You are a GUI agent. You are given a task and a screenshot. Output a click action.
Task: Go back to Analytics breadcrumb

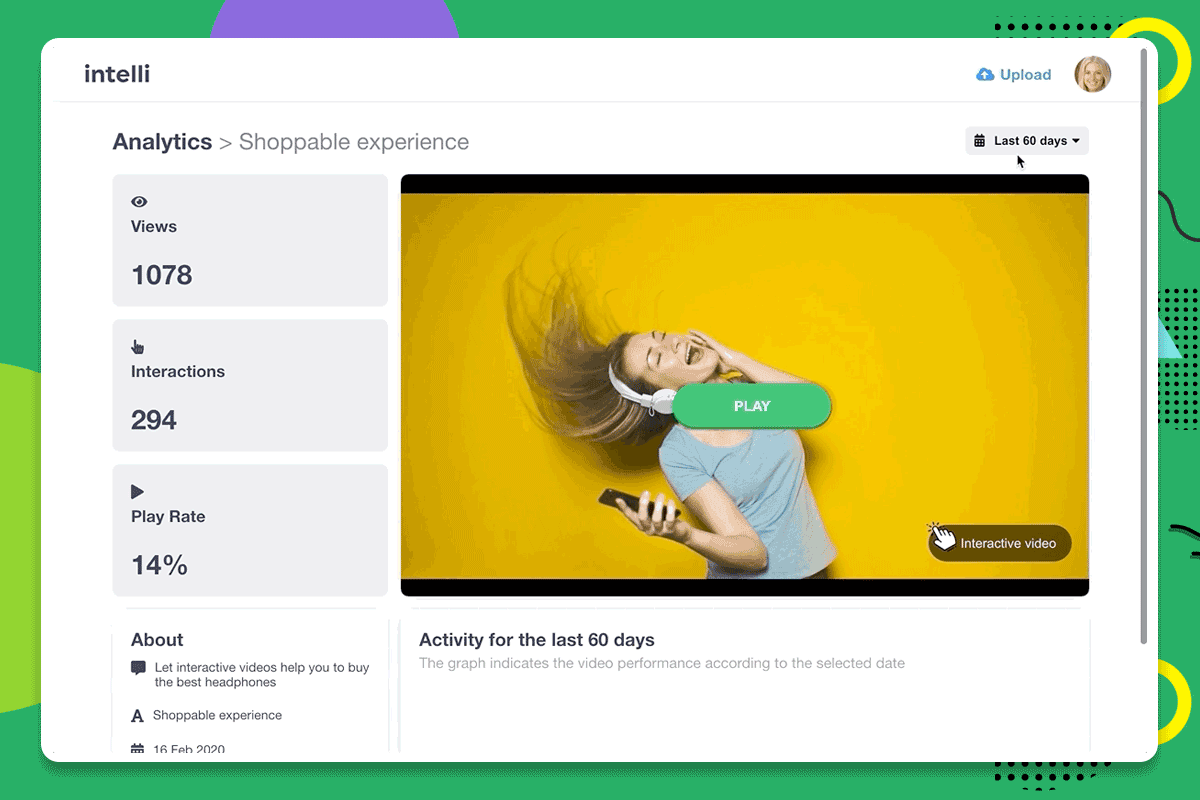(x=162, y=142)
